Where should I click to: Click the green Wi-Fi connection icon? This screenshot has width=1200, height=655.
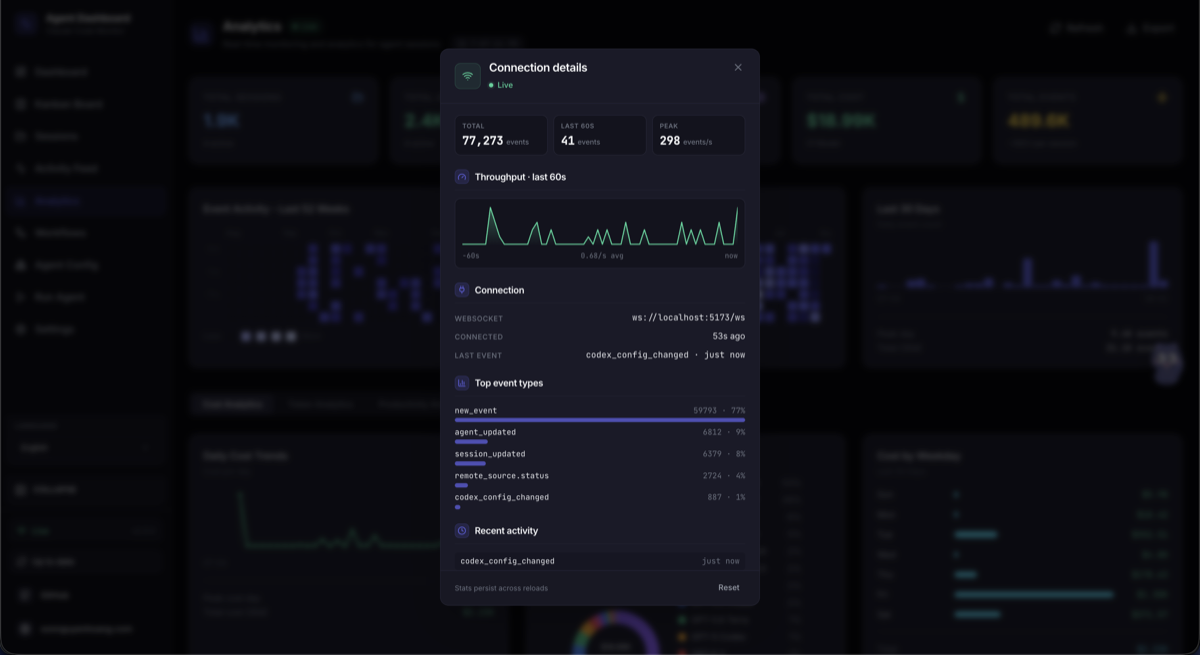pyautogui.click(x=468, y=76)
